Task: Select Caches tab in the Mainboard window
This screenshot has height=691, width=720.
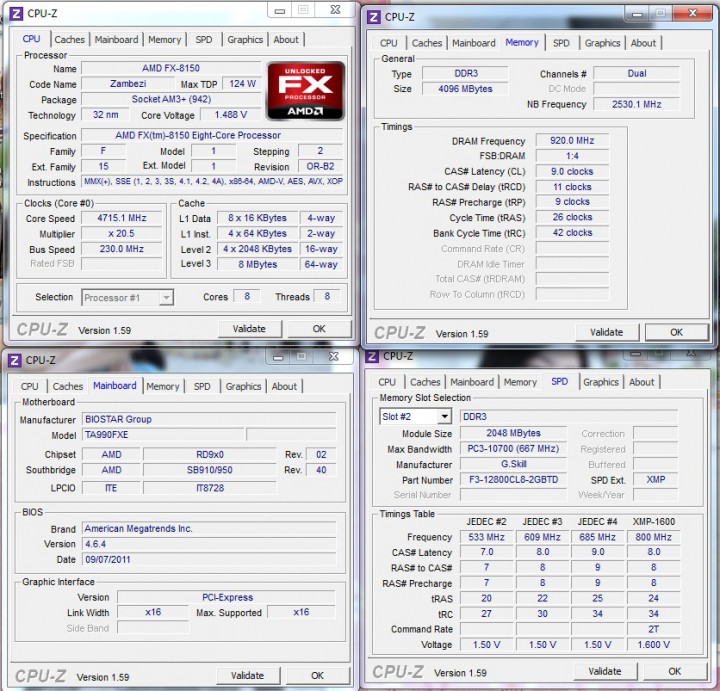Action: click(68, 386)
